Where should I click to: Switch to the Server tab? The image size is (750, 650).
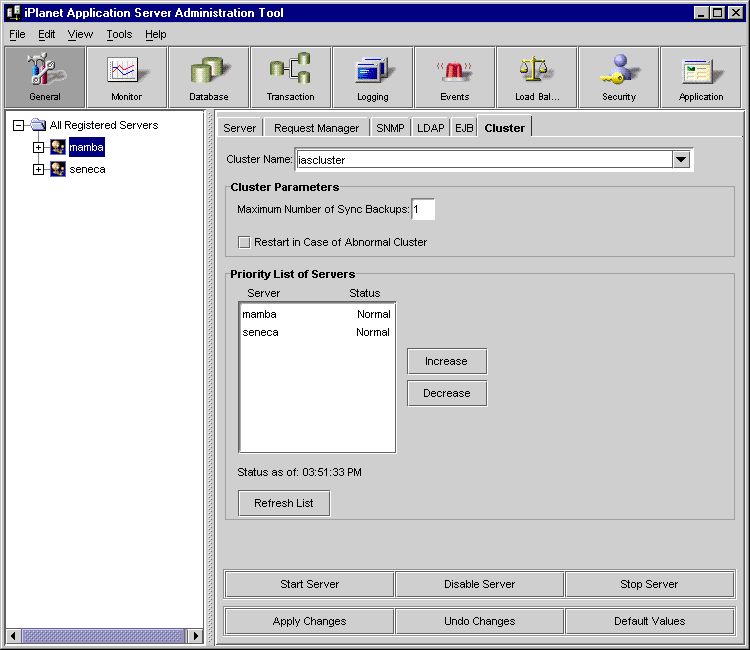point(240,128)
